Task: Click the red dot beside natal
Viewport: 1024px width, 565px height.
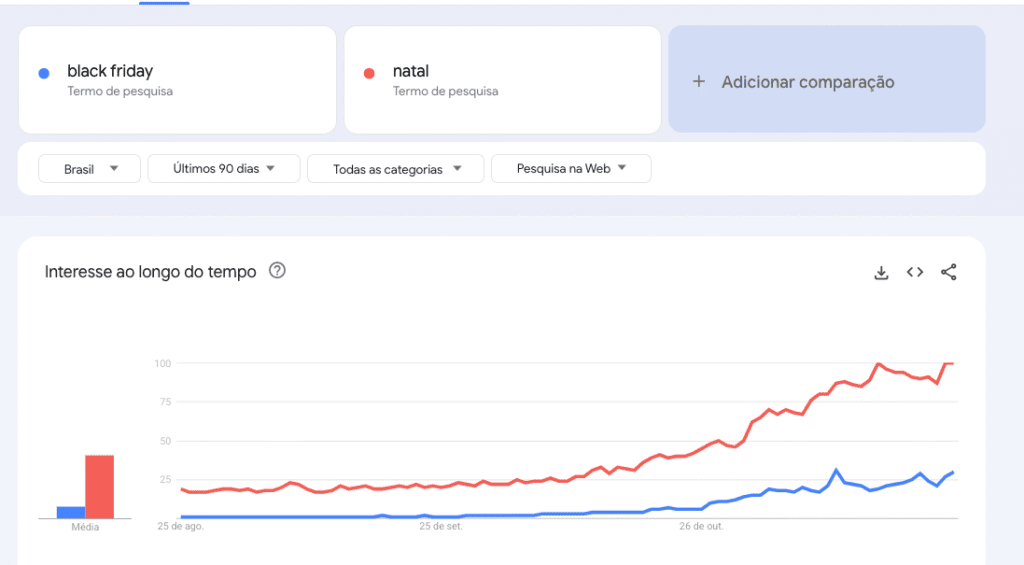Action: point(369,73)
